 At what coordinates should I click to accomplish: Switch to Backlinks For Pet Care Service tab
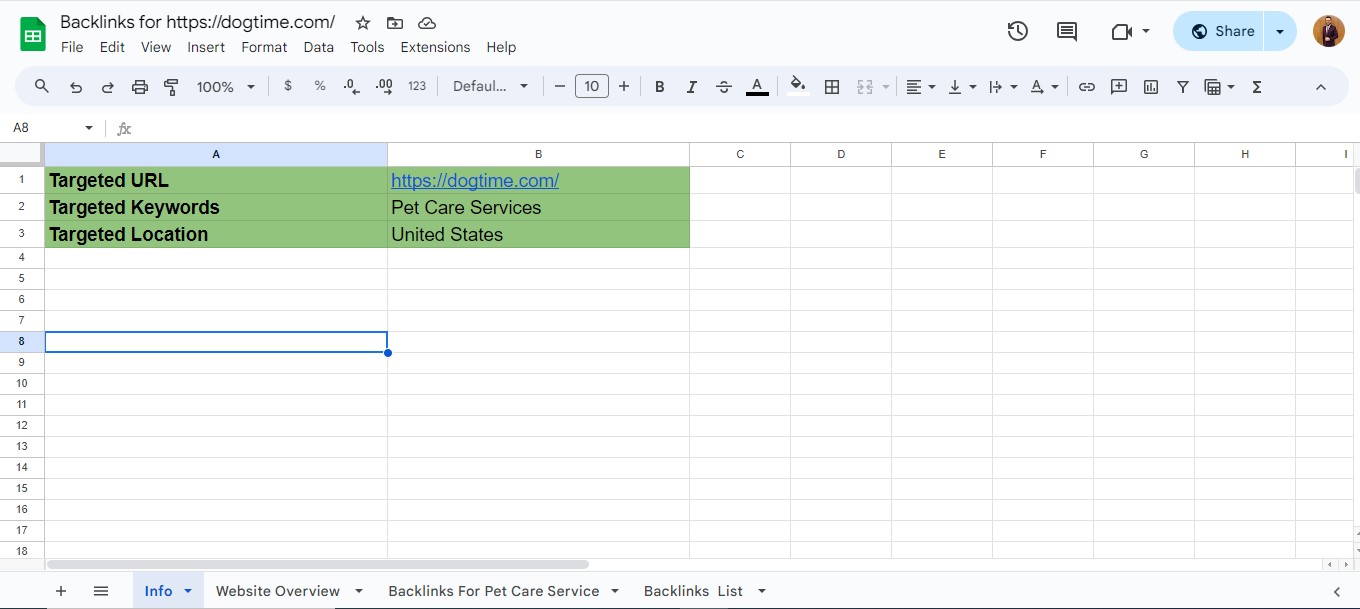494,591
